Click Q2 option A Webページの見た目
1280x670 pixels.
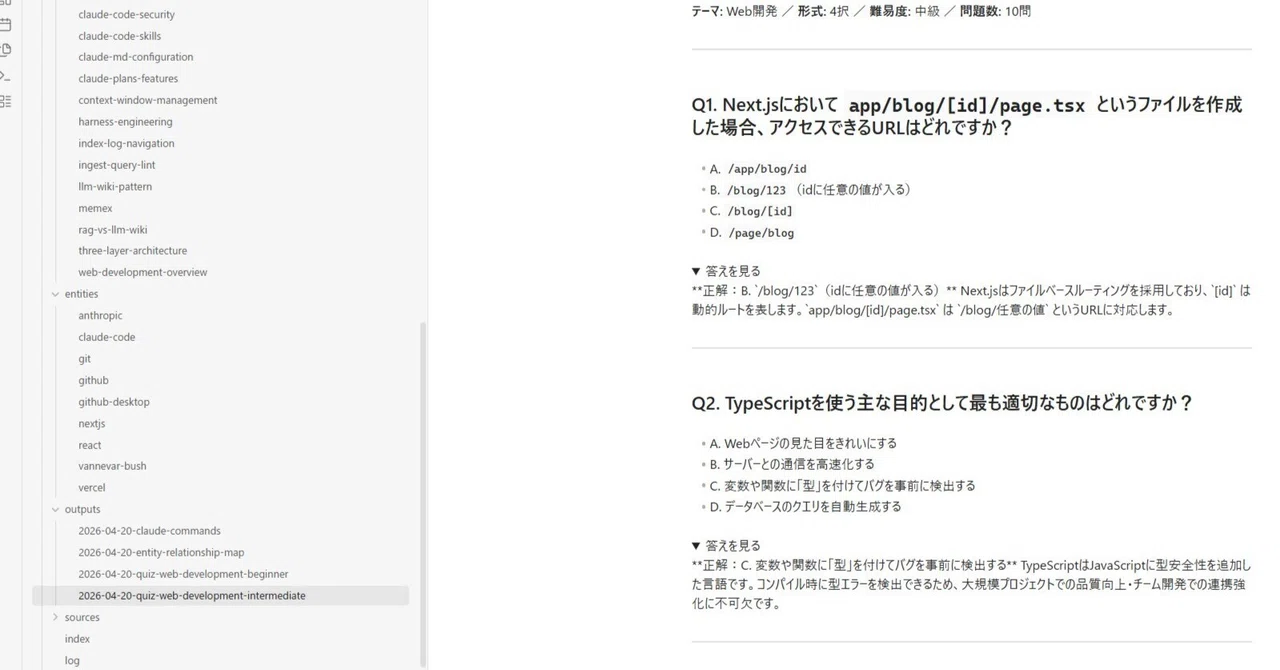click(x=803, y=443)
